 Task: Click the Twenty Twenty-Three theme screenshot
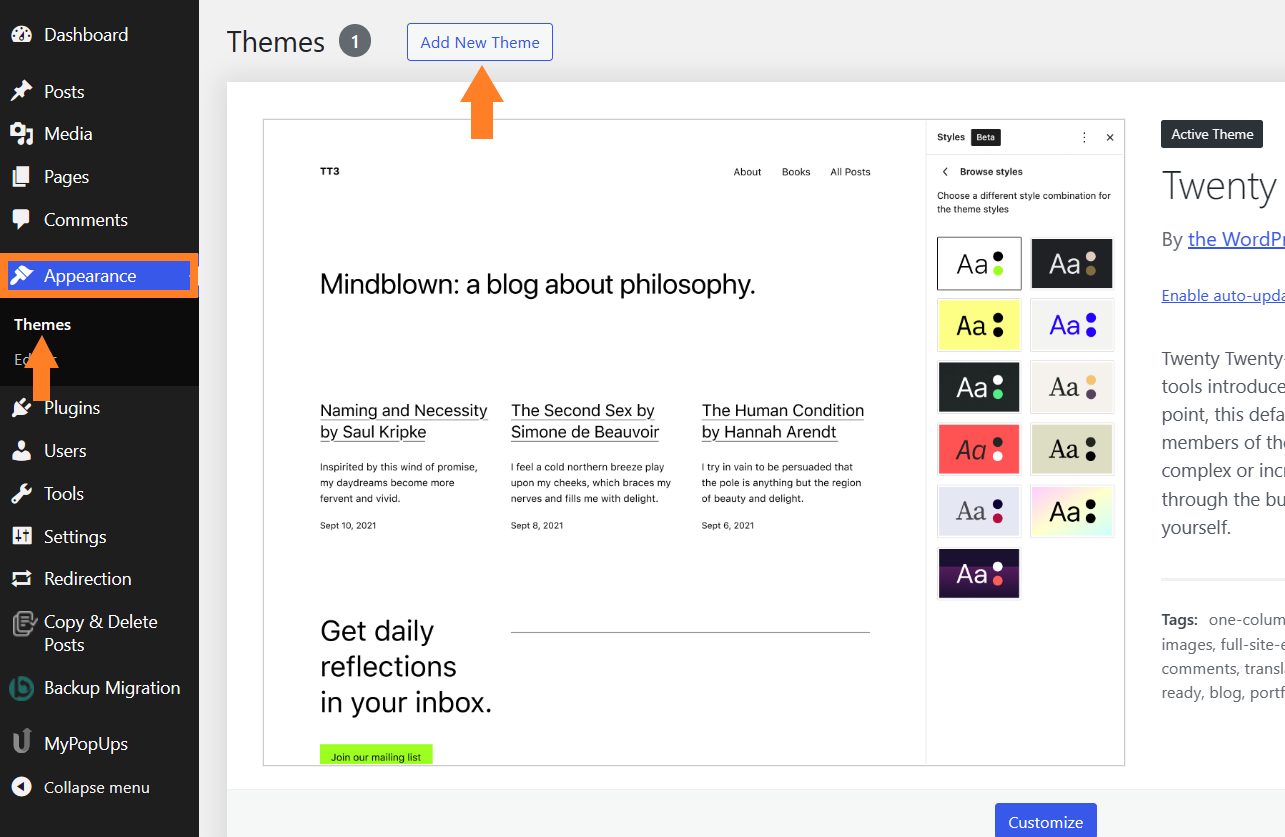point(694,443)
